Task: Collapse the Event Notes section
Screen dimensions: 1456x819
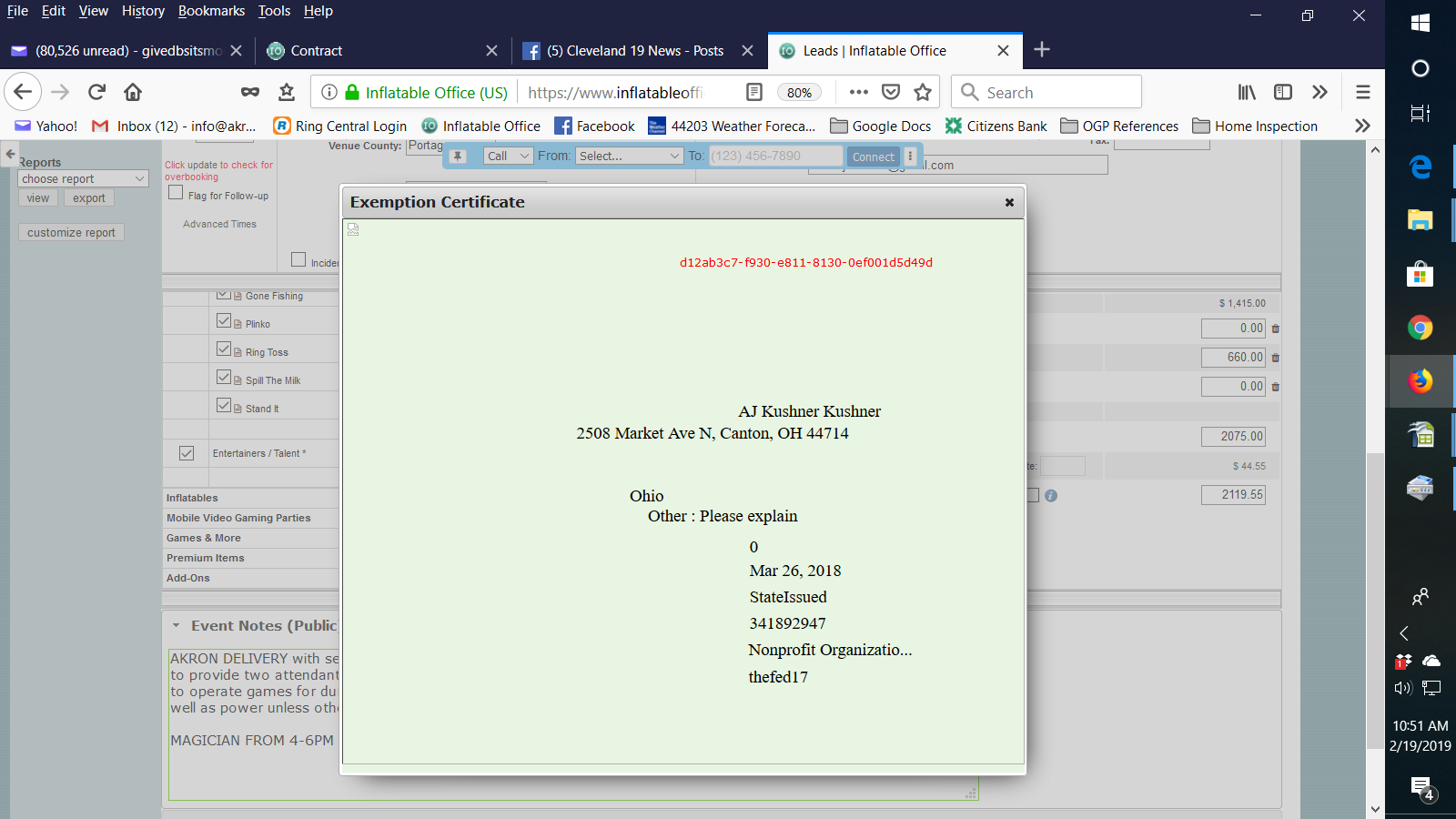Action: 177,626
